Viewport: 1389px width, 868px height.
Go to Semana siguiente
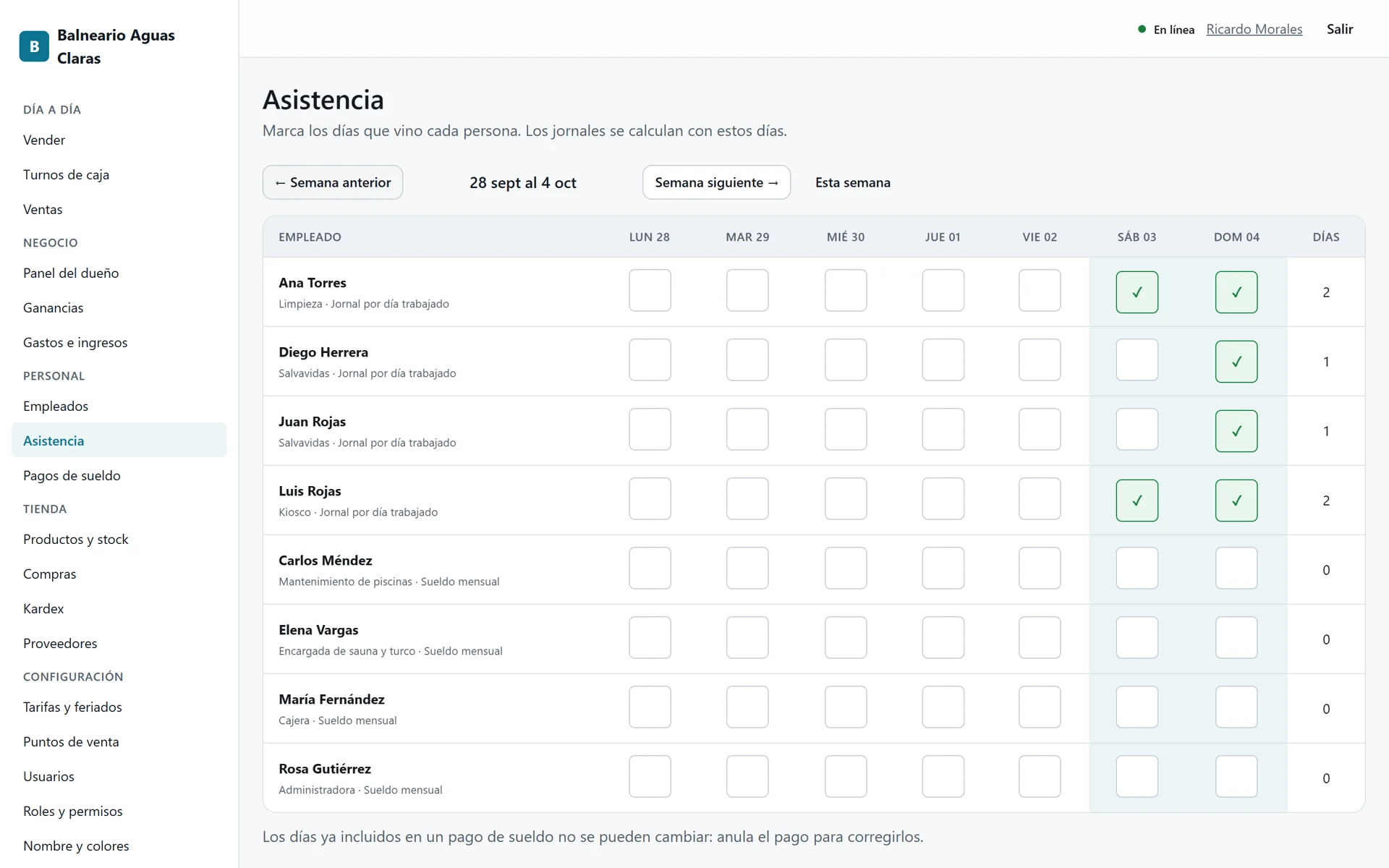pyautogui.click(x=716, y=182)
